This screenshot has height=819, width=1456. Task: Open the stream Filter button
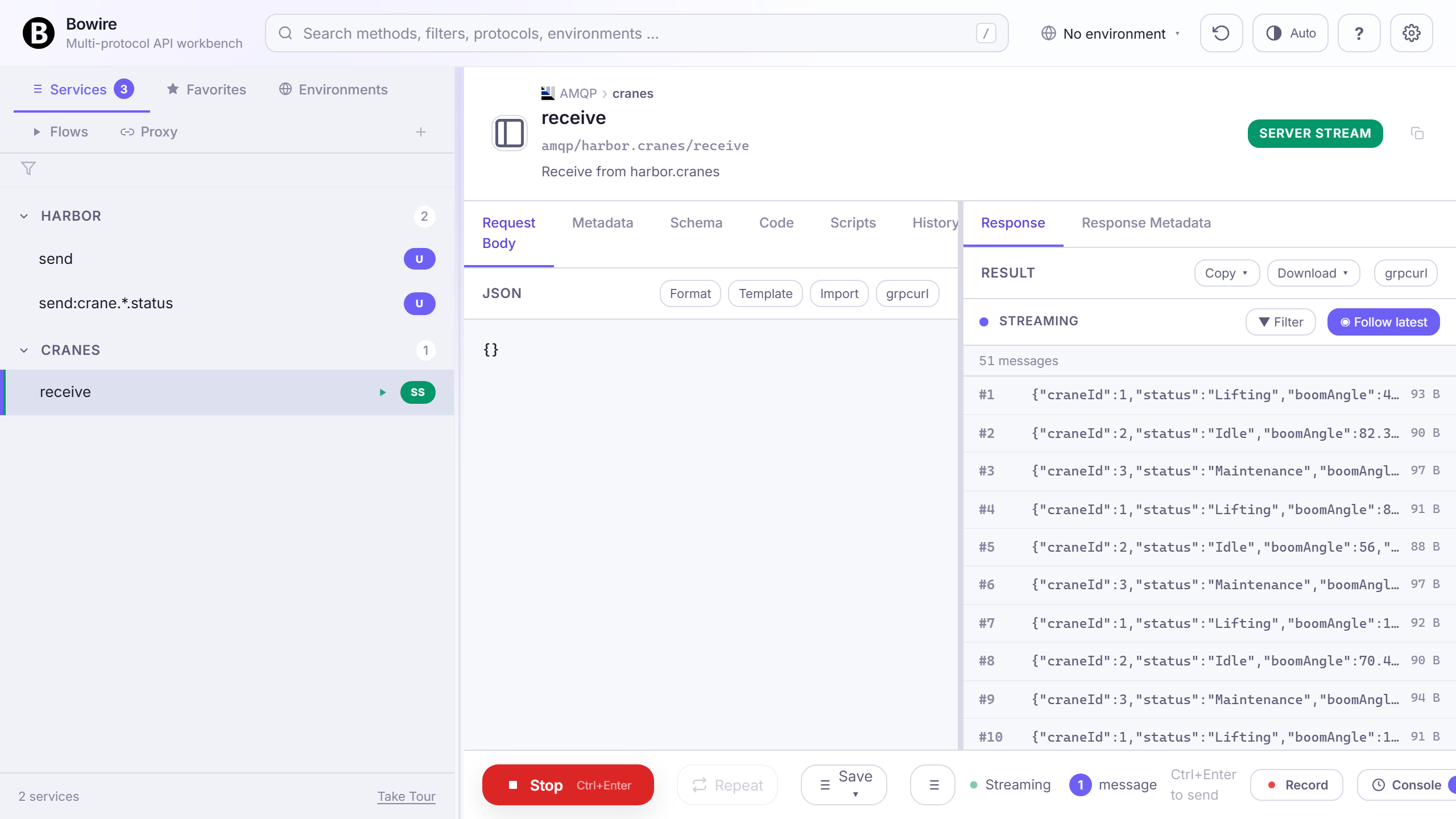point(1281,322)
